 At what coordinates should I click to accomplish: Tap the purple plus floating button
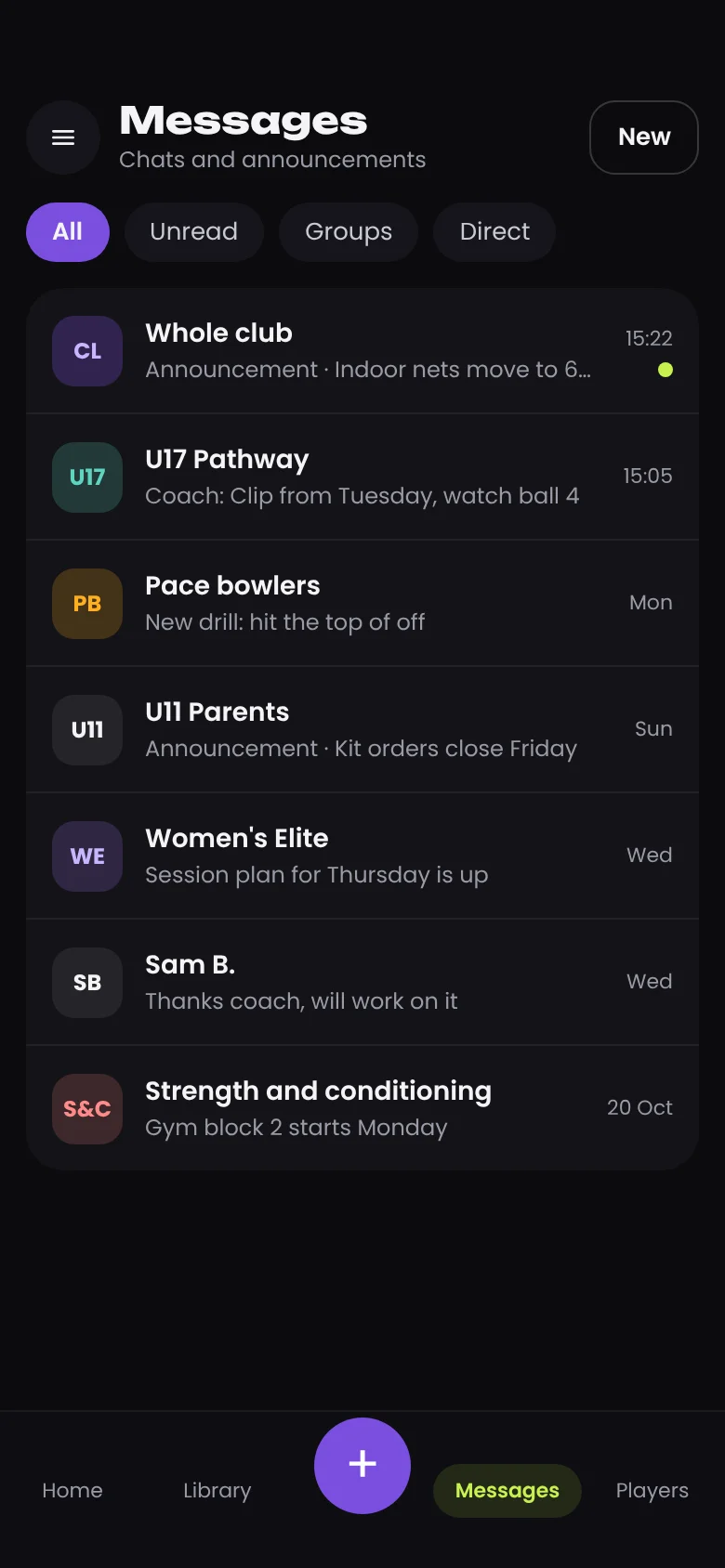coord(362,1465)
